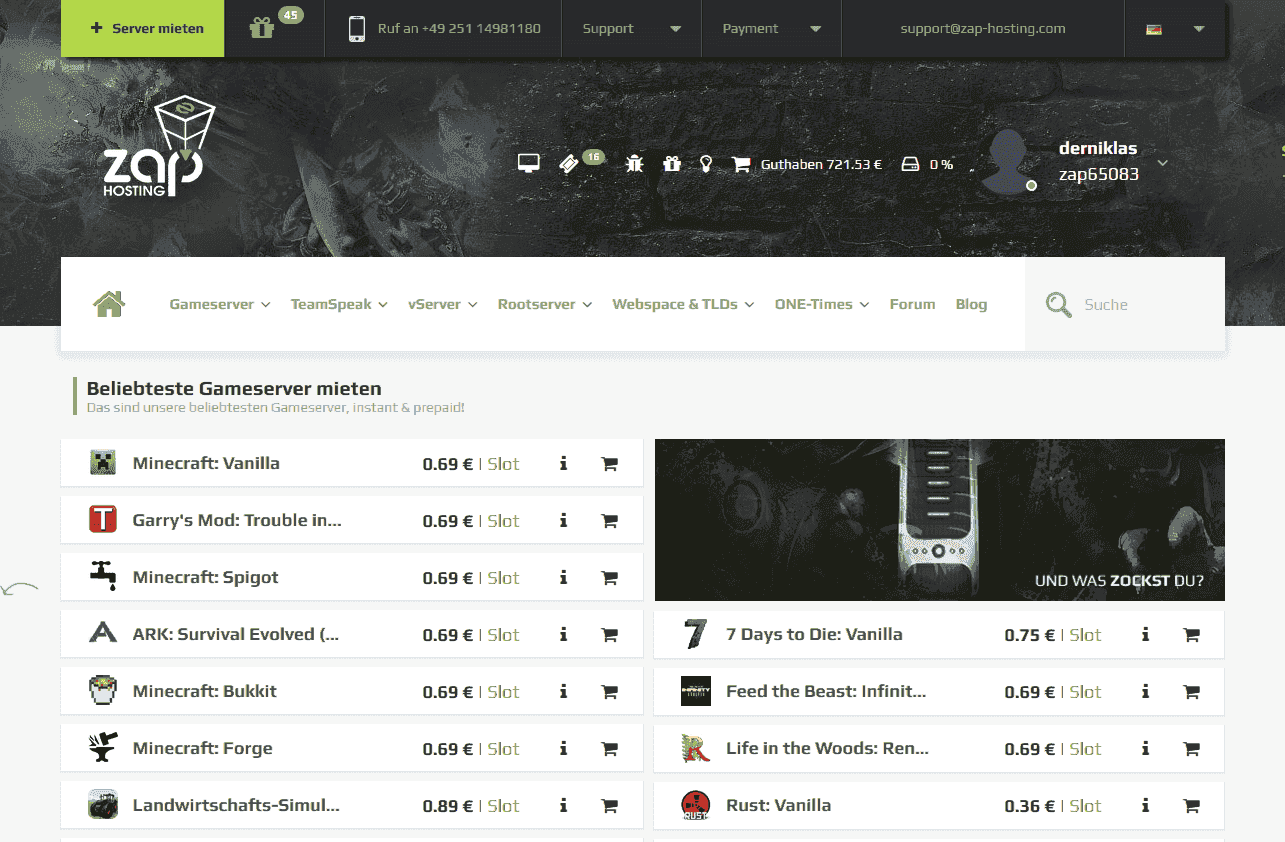Image resolution: width=1285 pixels, height=842 pixels.
Task: Go to home via the house icon
Action: pos(109,303)
